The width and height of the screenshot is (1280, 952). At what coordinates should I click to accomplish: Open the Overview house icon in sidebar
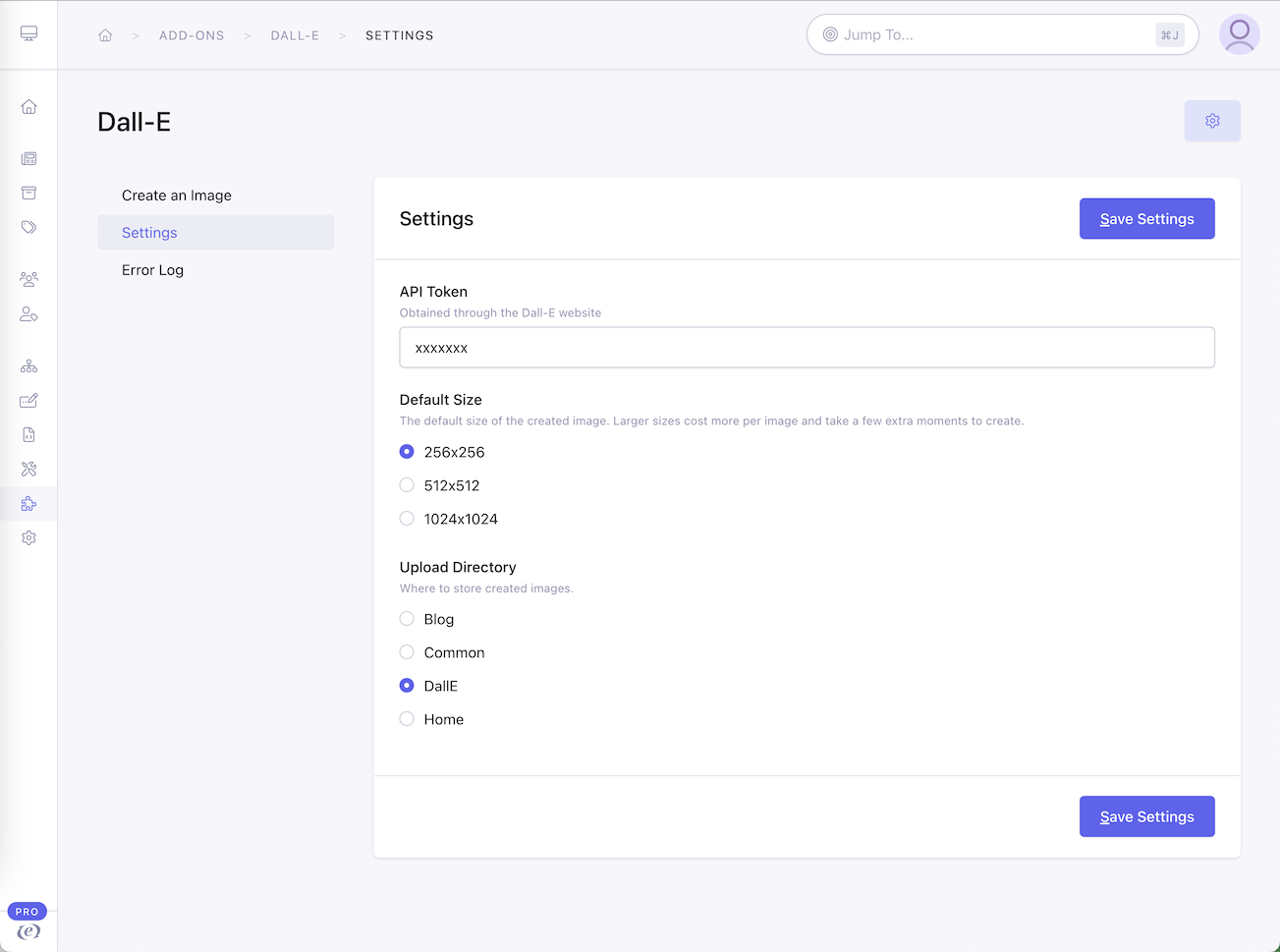click(x=28, y=107)
